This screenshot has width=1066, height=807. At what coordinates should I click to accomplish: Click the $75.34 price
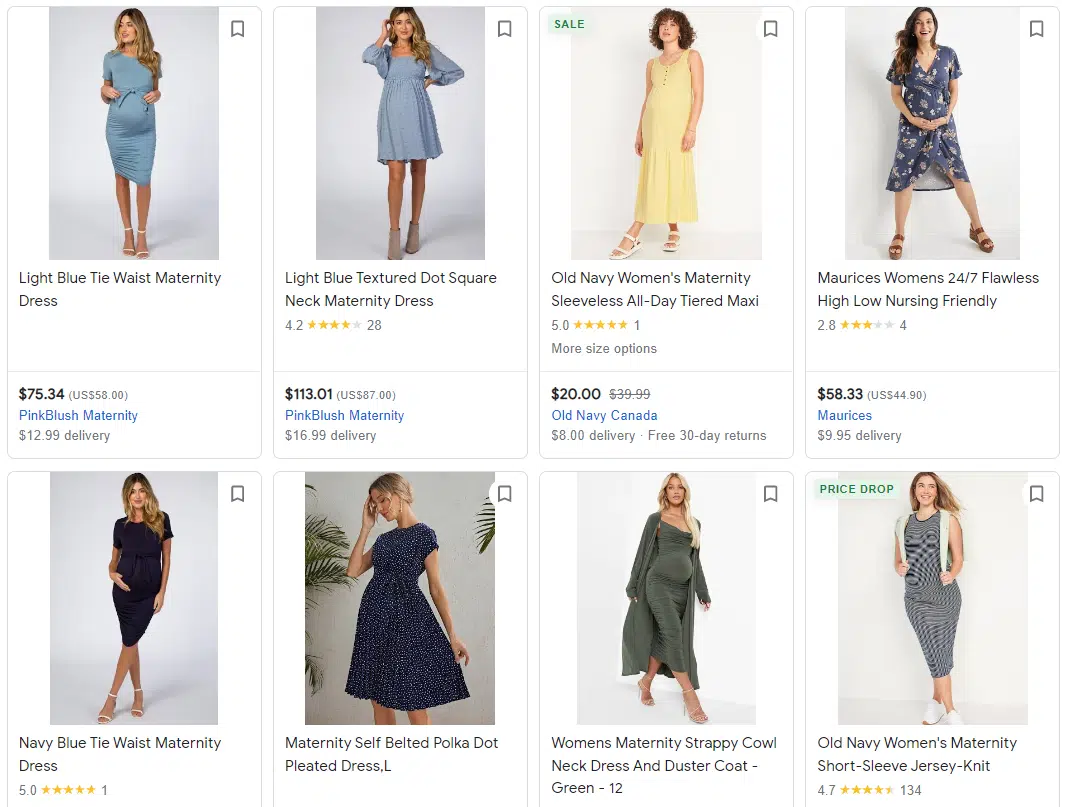pos(41,394)
